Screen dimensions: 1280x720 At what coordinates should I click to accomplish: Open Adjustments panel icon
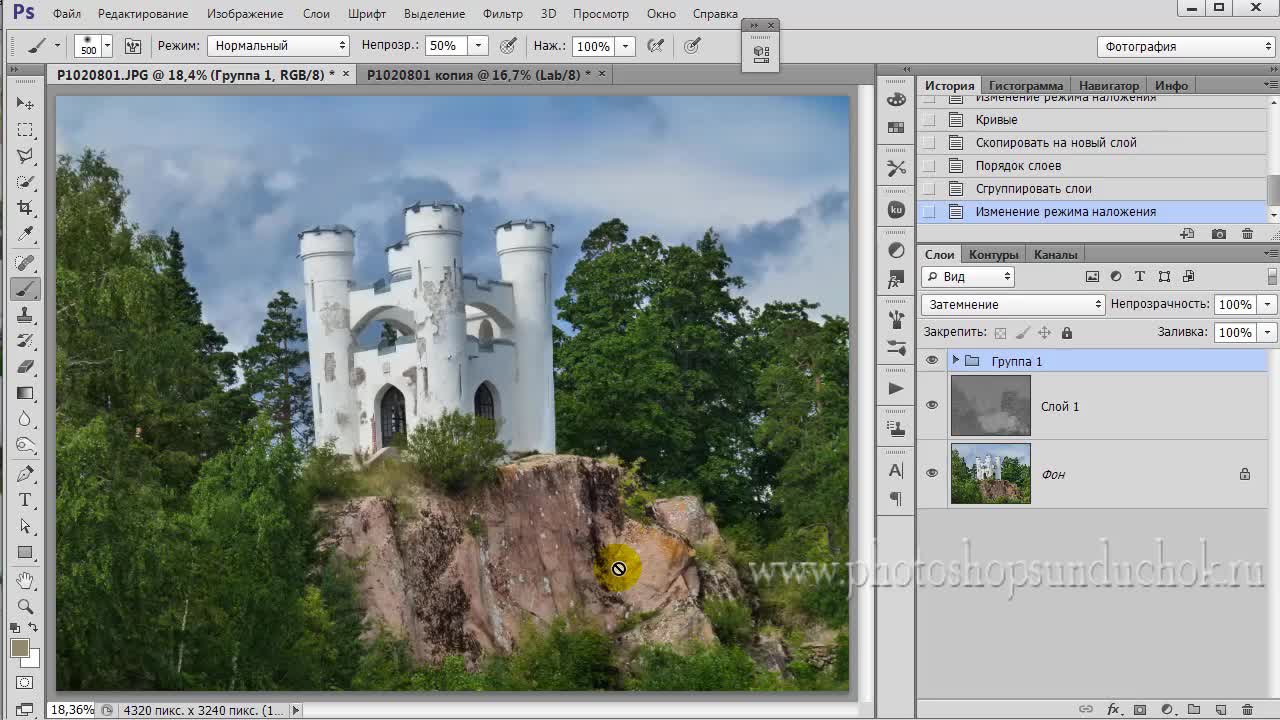pos(896,251)
